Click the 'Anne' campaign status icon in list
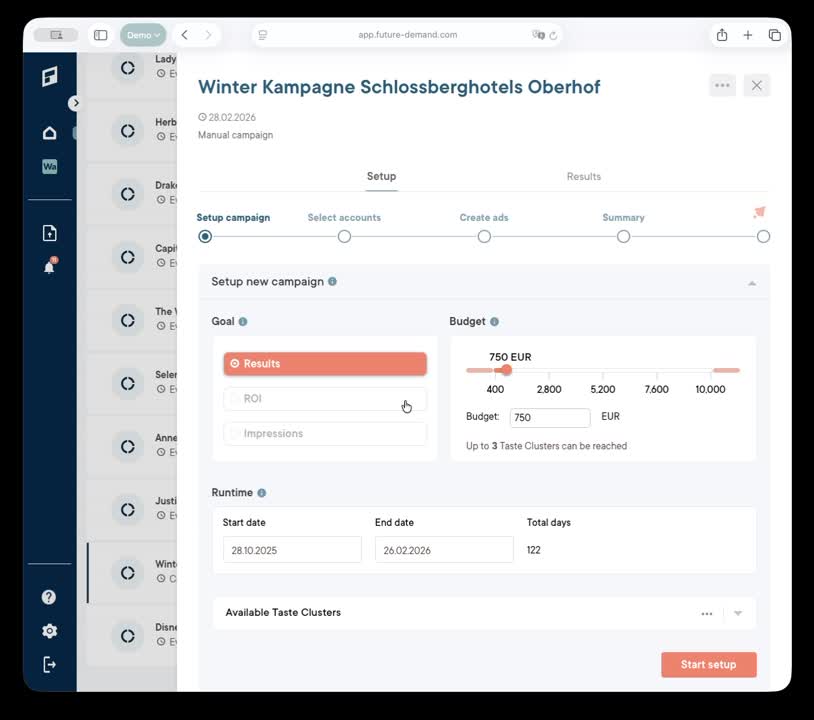Viewport: 814px width, 720px height. (128, 446)
